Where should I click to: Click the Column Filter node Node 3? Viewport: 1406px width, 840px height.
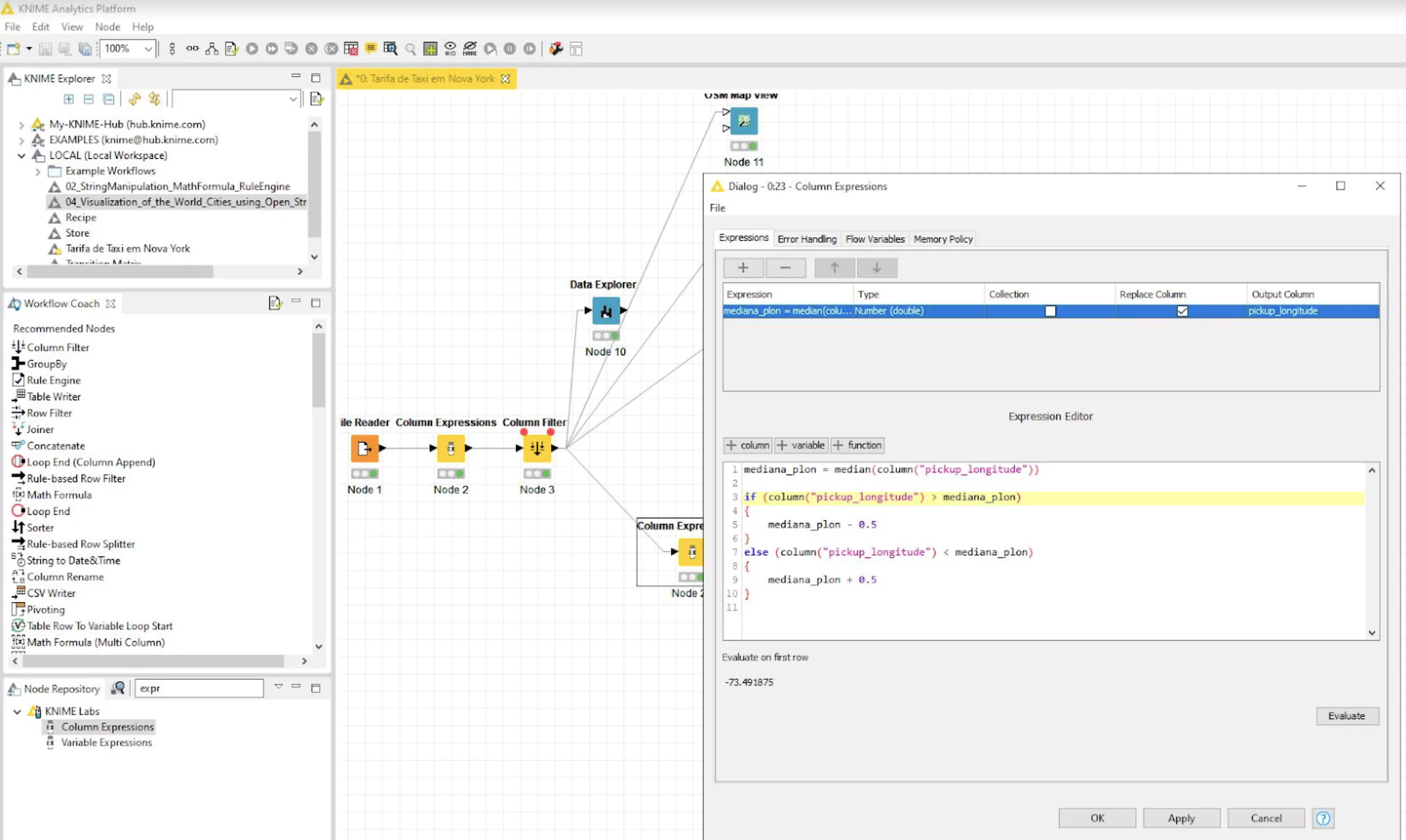click(x=537, y=448)
